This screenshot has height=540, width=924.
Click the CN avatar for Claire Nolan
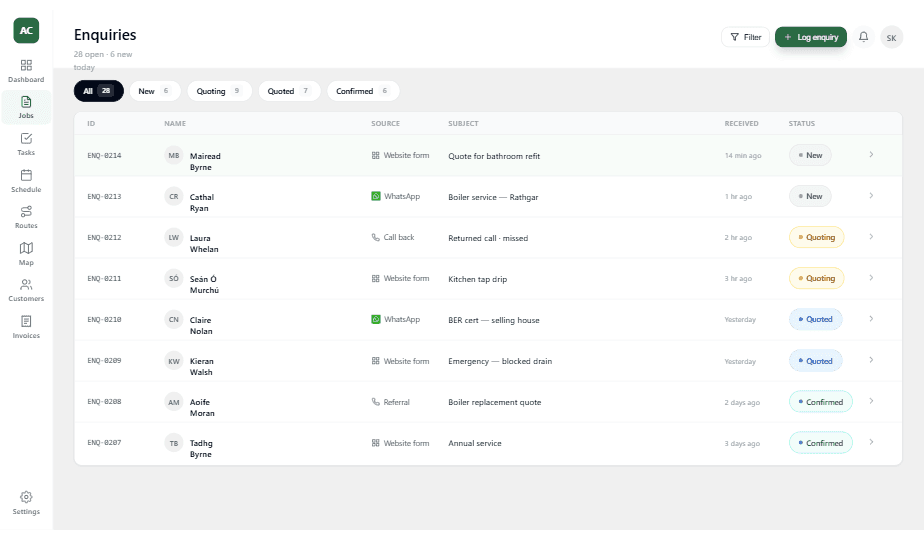pyautogui.click(x=174, y=320)
